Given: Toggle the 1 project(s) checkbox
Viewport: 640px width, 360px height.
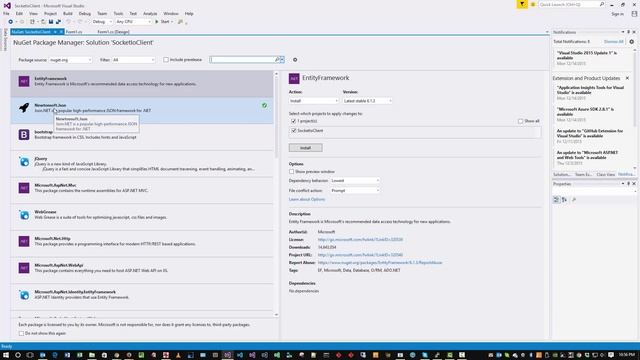Looking at the screenshot, I should click(293, 121).
